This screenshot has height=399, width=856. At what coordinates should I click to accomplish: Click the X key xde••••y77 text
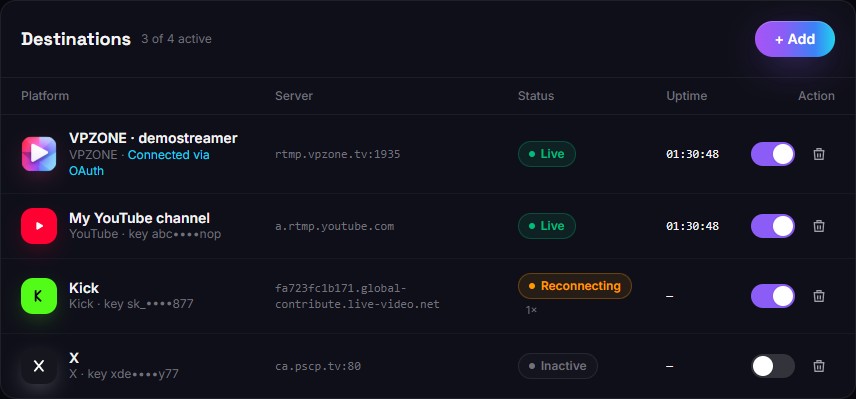(x=123, y=374)
